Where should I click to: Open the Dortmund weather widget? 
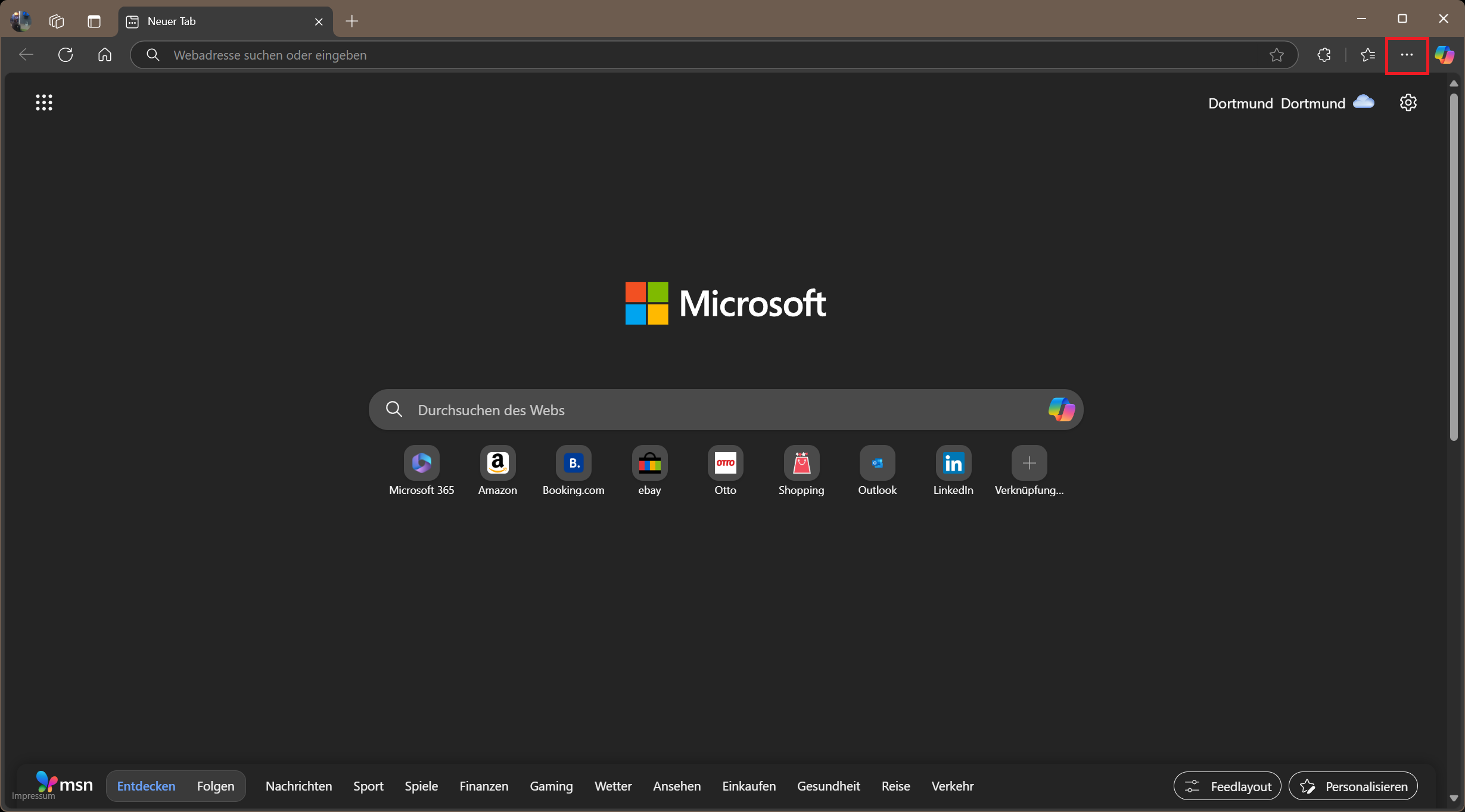tap(1291, 103)
